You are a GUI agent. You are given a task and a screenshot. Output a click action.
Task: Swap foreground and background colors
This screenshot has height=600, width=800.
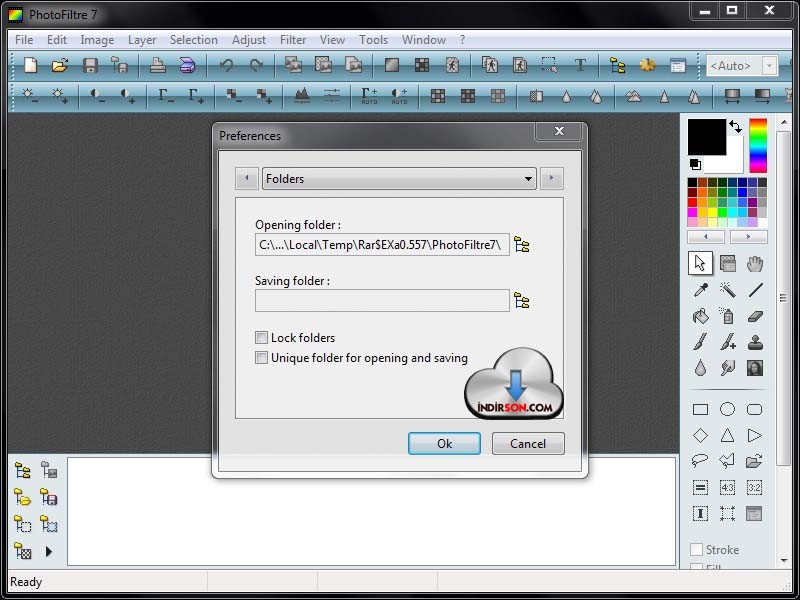(735, 126)
